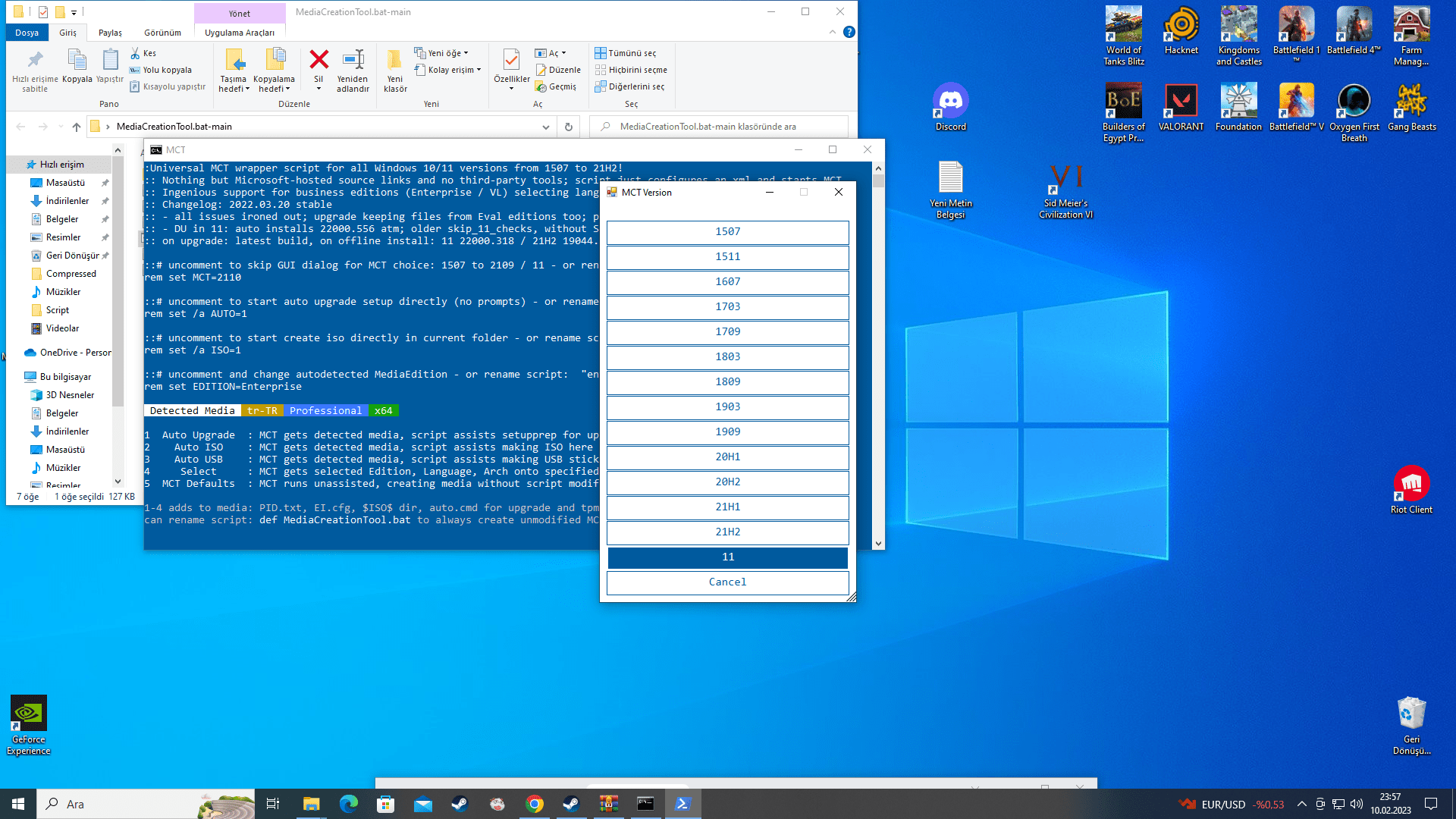Open the Aç dropdown in ribbon

coord(551,53)
